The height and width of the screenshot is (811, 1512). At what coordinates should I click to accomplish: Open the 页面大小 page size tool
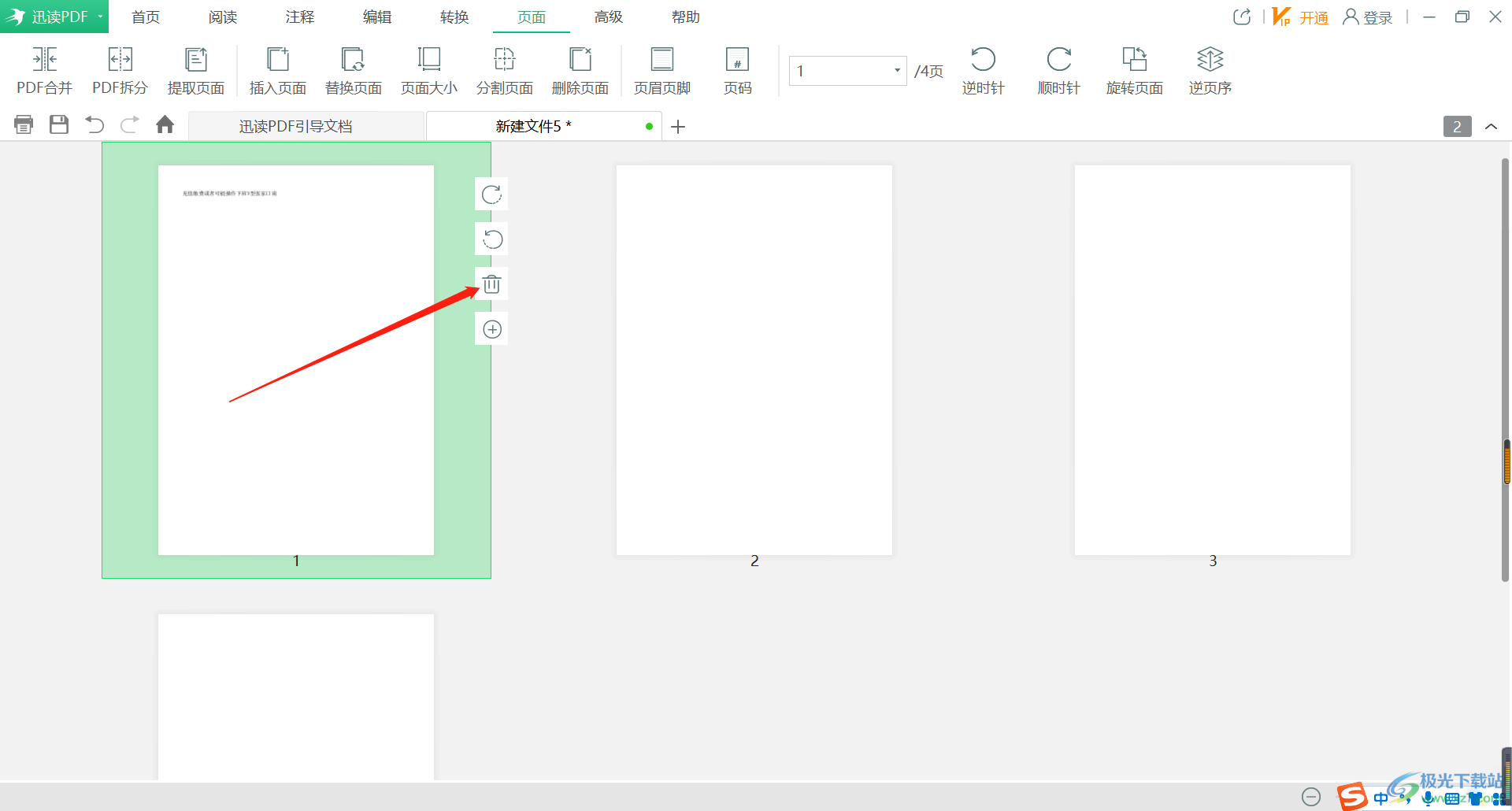click(x=429, y=70)
